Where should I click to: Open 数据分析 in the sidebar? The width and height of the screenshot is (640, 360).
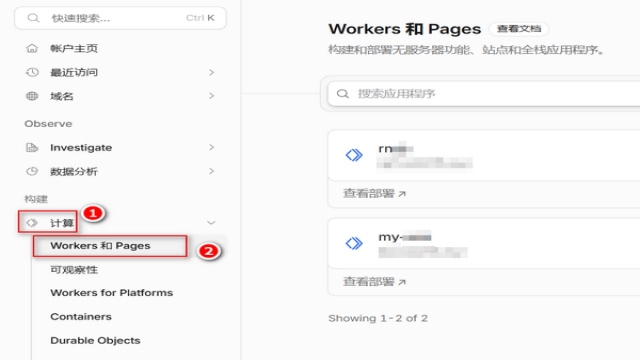coord(74,171)
